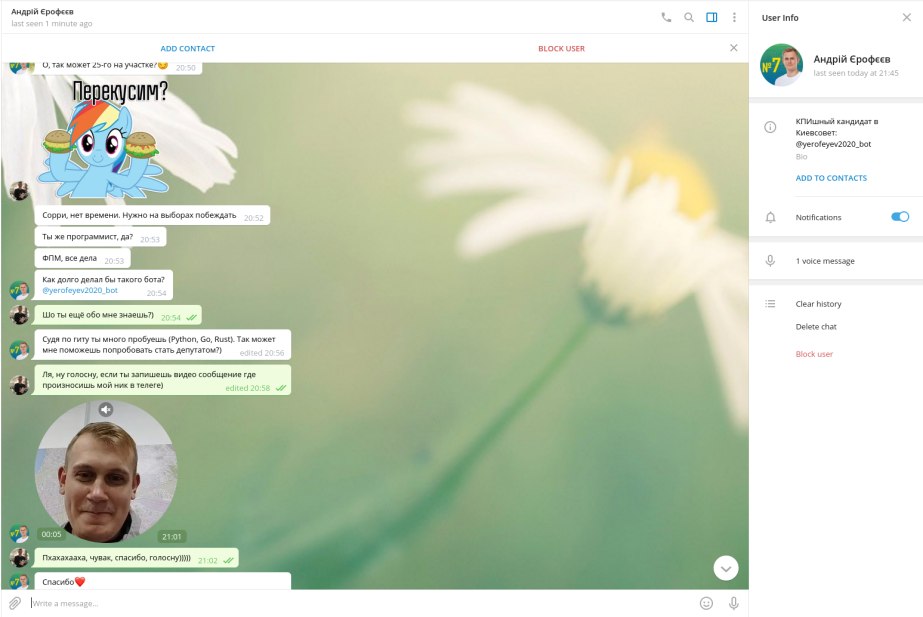Open search in chat with magnifier icon
923x617 pixels.
pyautogui.click(x=689, y=18)
